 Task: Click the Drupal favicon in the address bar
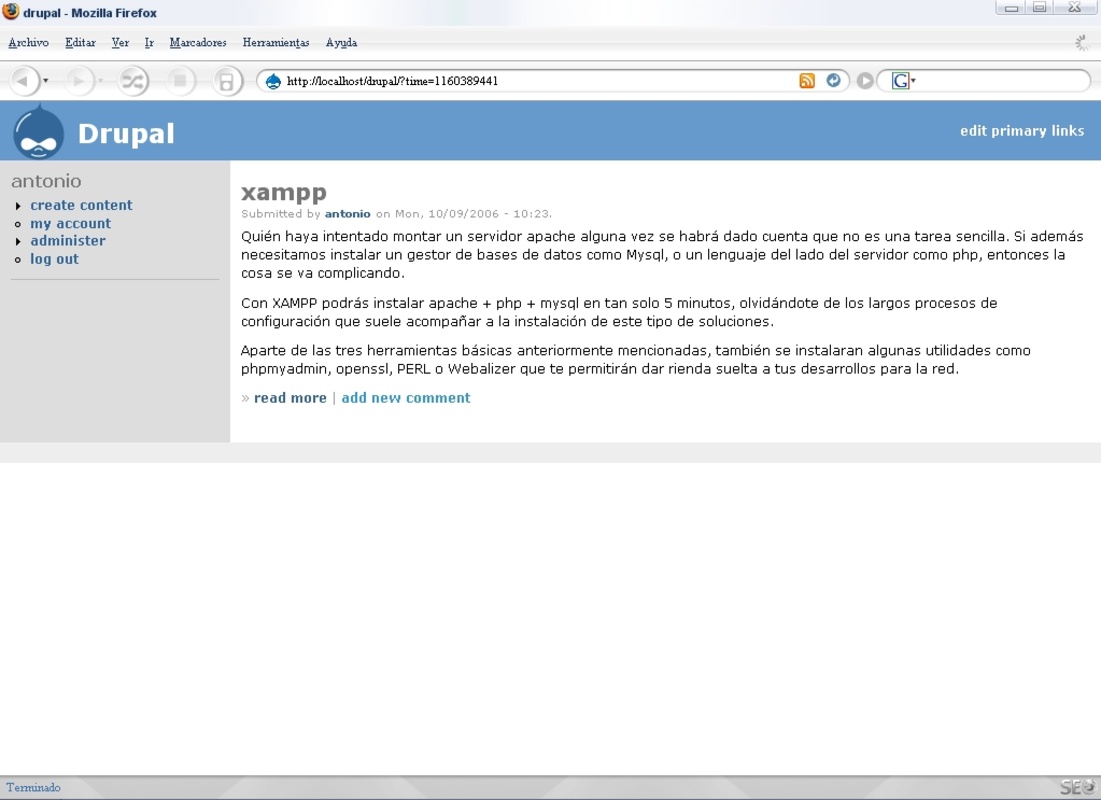tap(273, 81)
